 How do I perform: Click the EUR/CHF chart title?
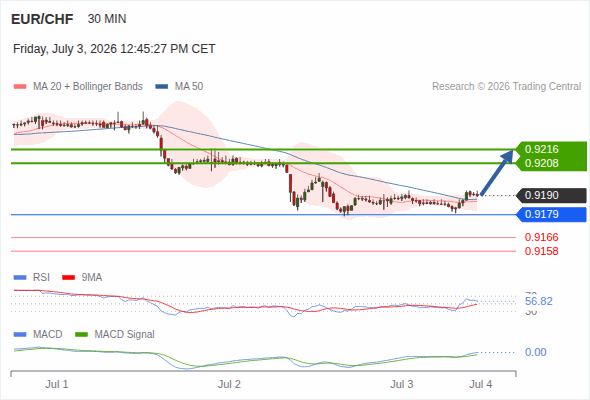point(42,19)
